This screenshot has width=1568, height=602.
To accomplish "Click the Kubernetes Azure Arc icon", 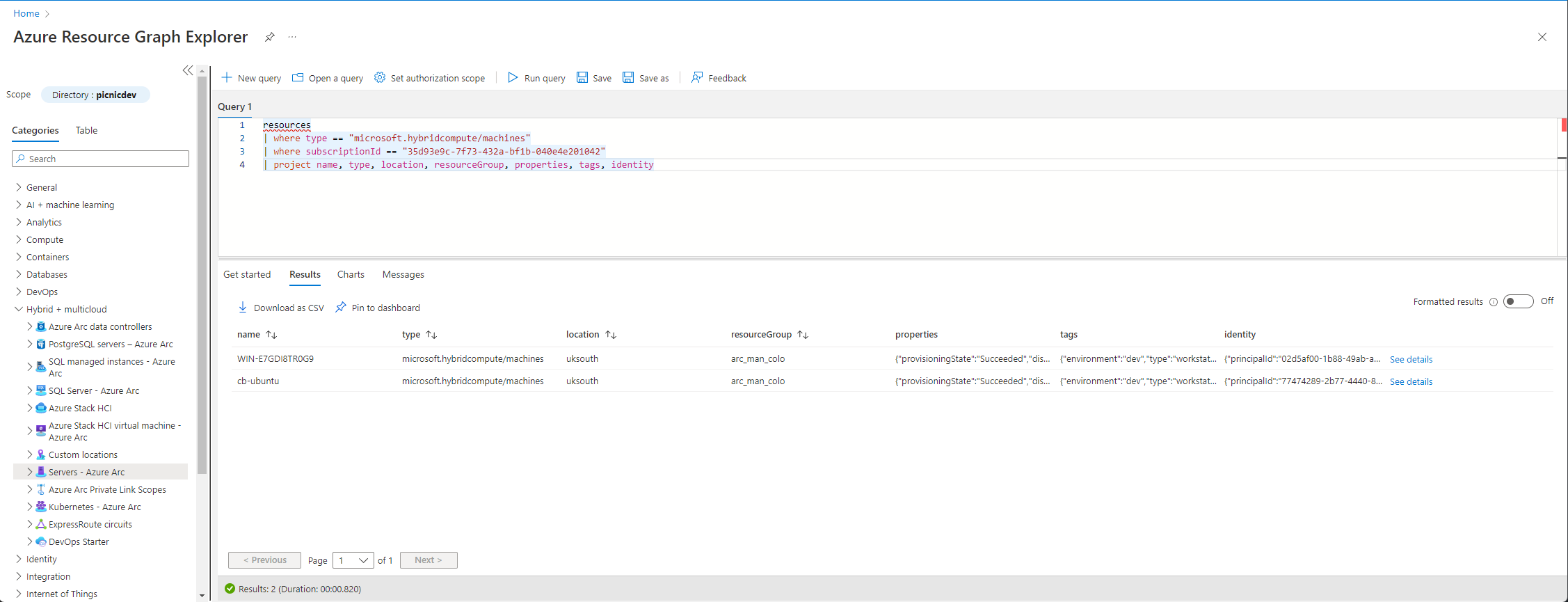I will click(41, 507).
